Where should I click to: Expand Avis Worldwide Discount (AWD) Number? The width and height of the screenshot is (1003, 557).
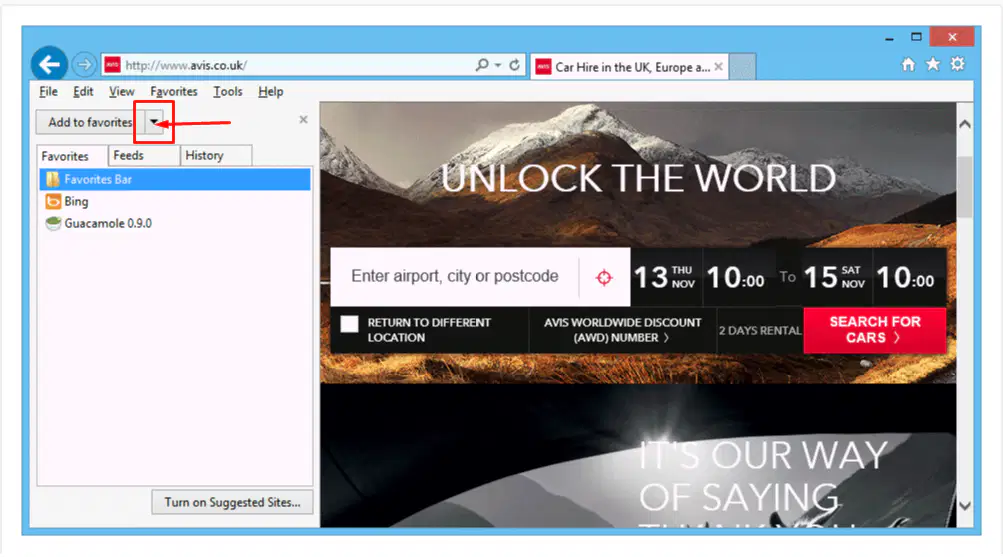[622, 330]
